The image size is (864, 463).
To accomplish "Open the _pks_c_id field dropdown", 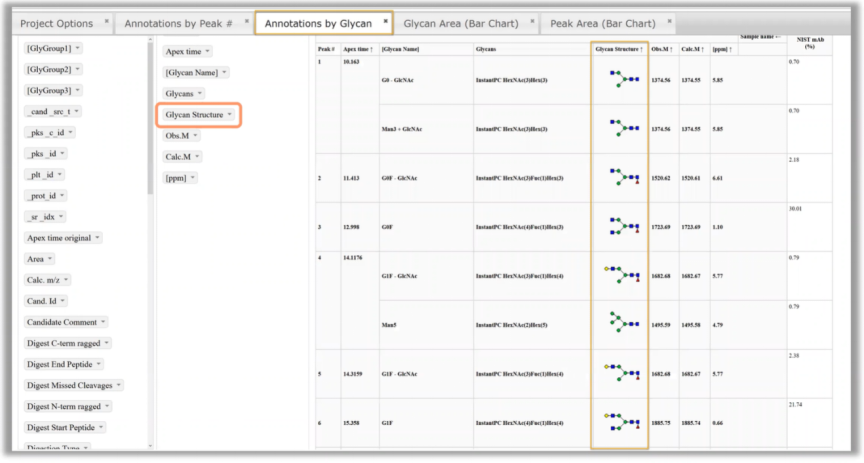I will tap(71, 132).
